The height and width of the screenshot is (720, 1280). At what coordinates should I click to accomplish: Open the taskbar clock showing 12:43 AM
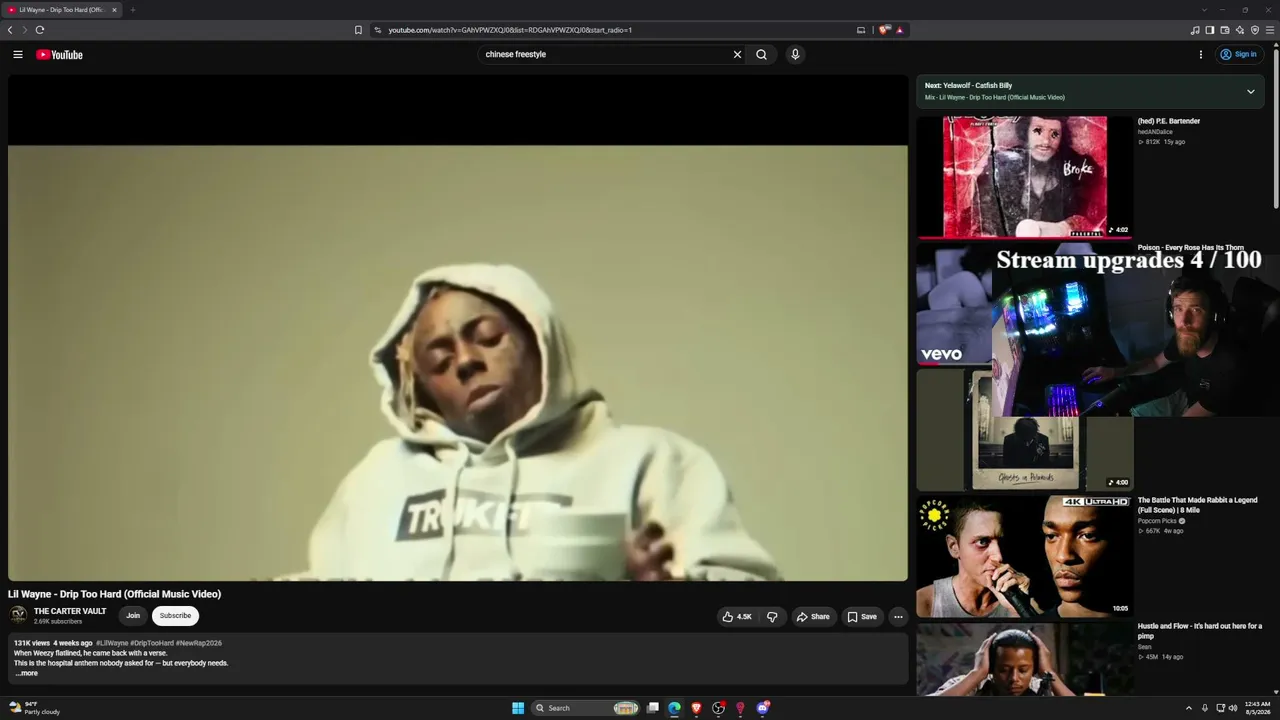click(1258, 708)
